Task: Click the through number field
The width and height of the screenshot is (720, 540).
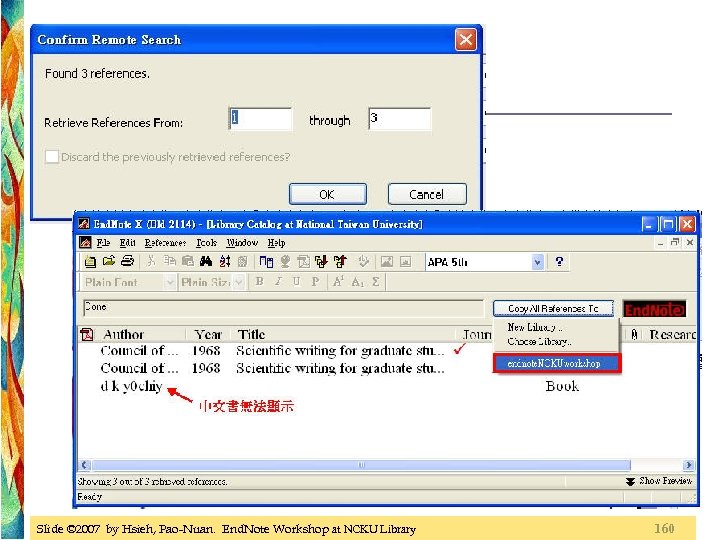Action: coord(399,119)
